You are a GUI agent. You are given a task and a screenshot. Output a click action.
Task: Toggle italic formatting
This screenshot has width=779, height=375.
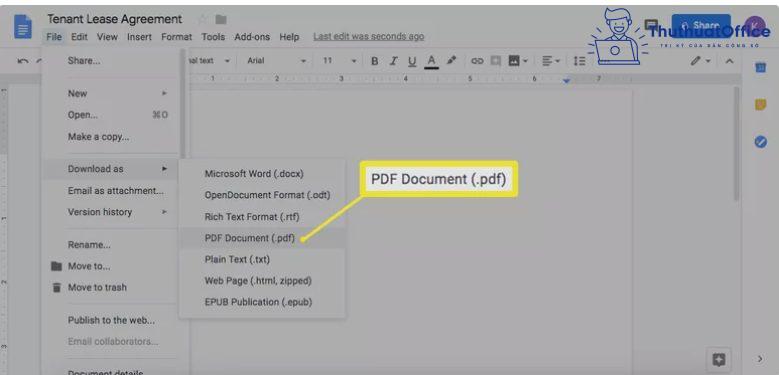[x=393, y=61]
